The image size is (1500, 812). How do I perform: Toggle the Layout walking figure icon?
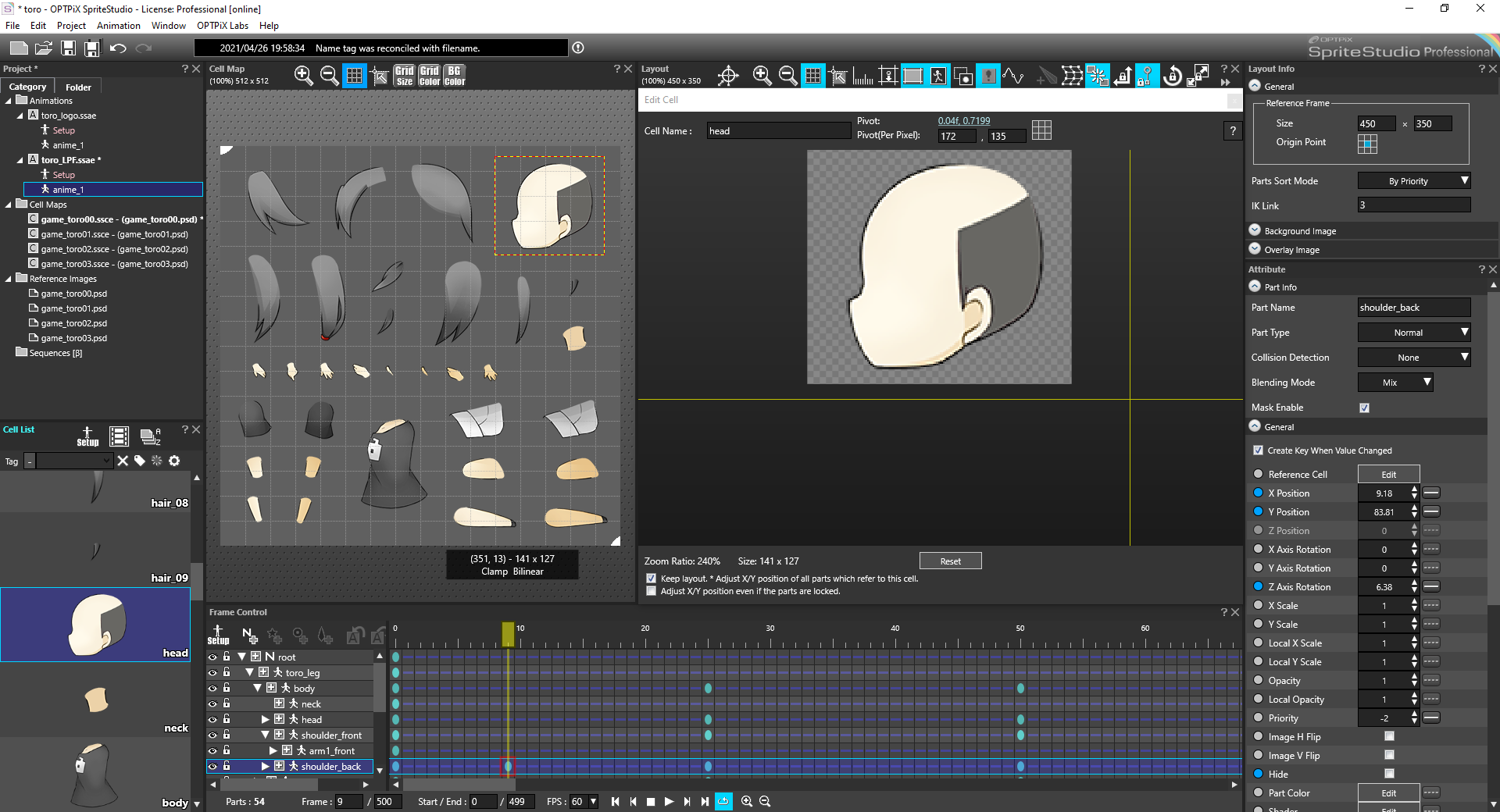[938, 76]
